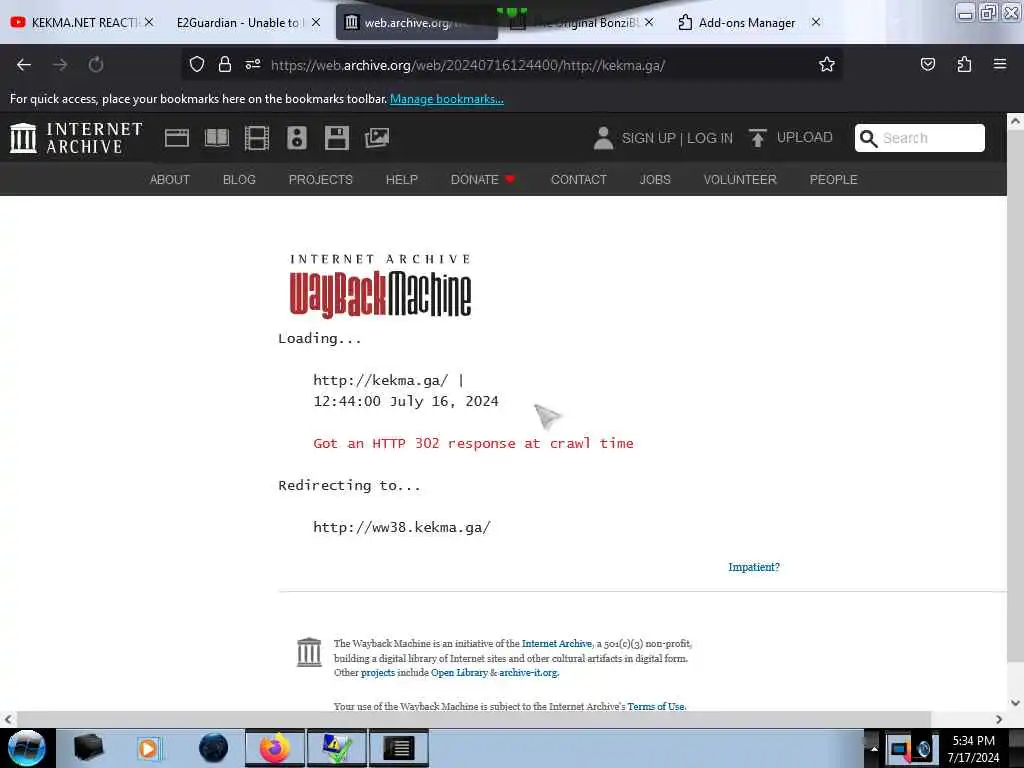1024x768 pixels.
Task: Open the globe browser taskbar icon
Action: coord(214,748)
